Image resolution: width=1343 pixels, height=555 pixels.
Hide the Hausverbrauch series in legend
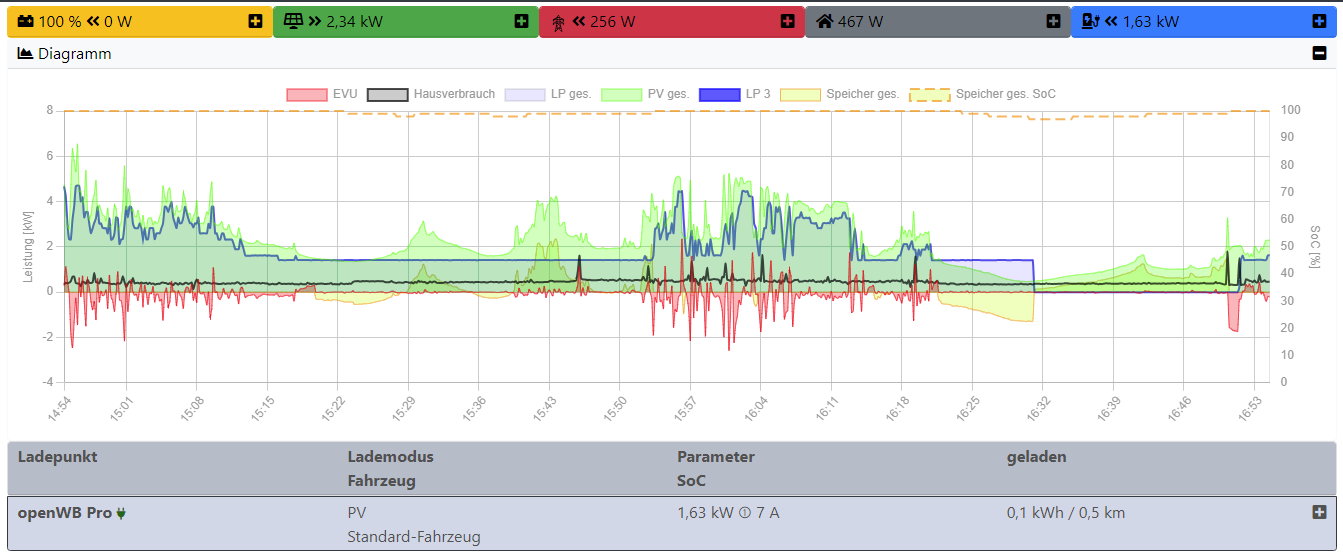pos(431,94)
